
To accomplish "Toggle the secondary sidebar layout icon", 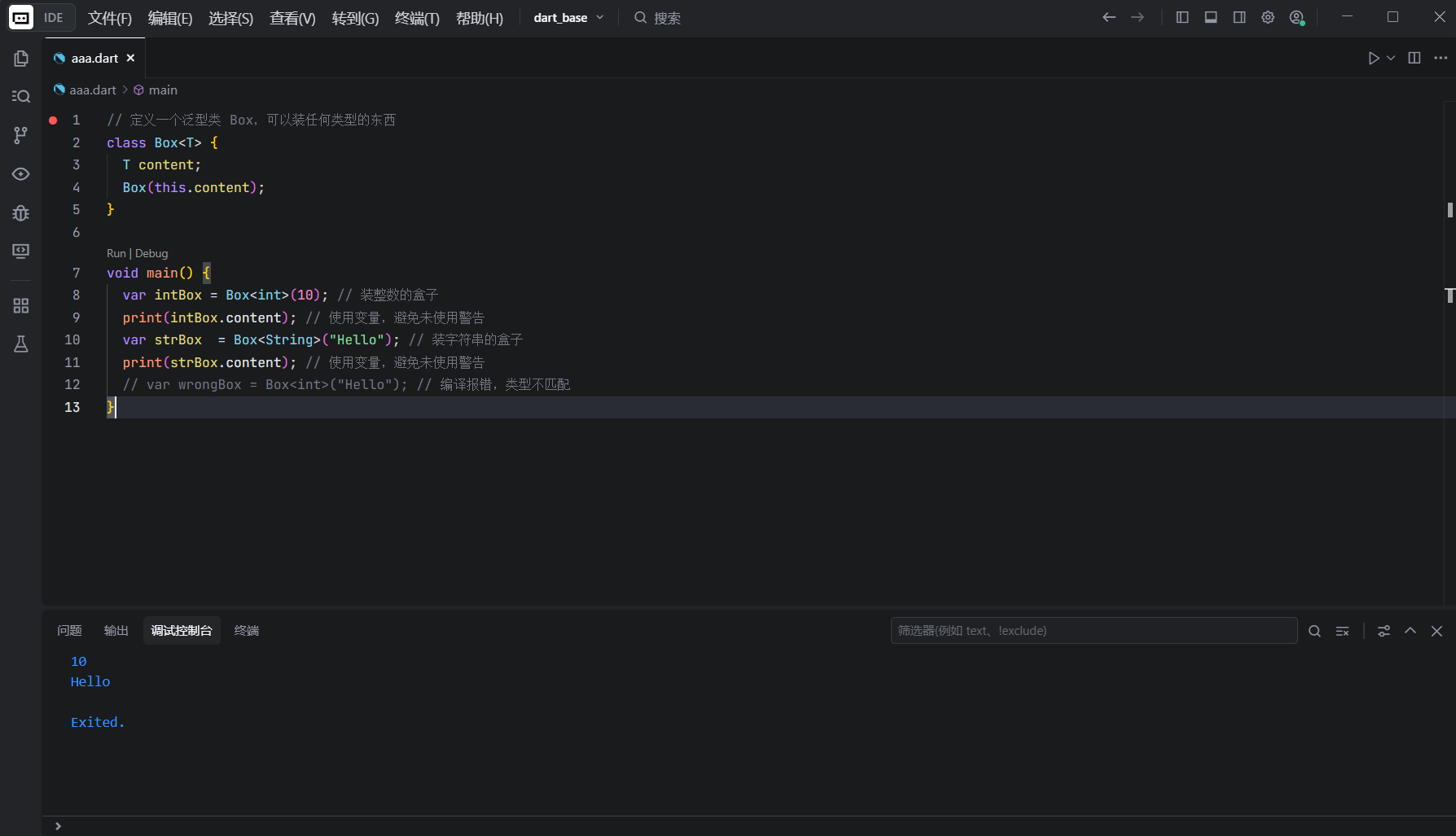I will tap(1239, 17).
